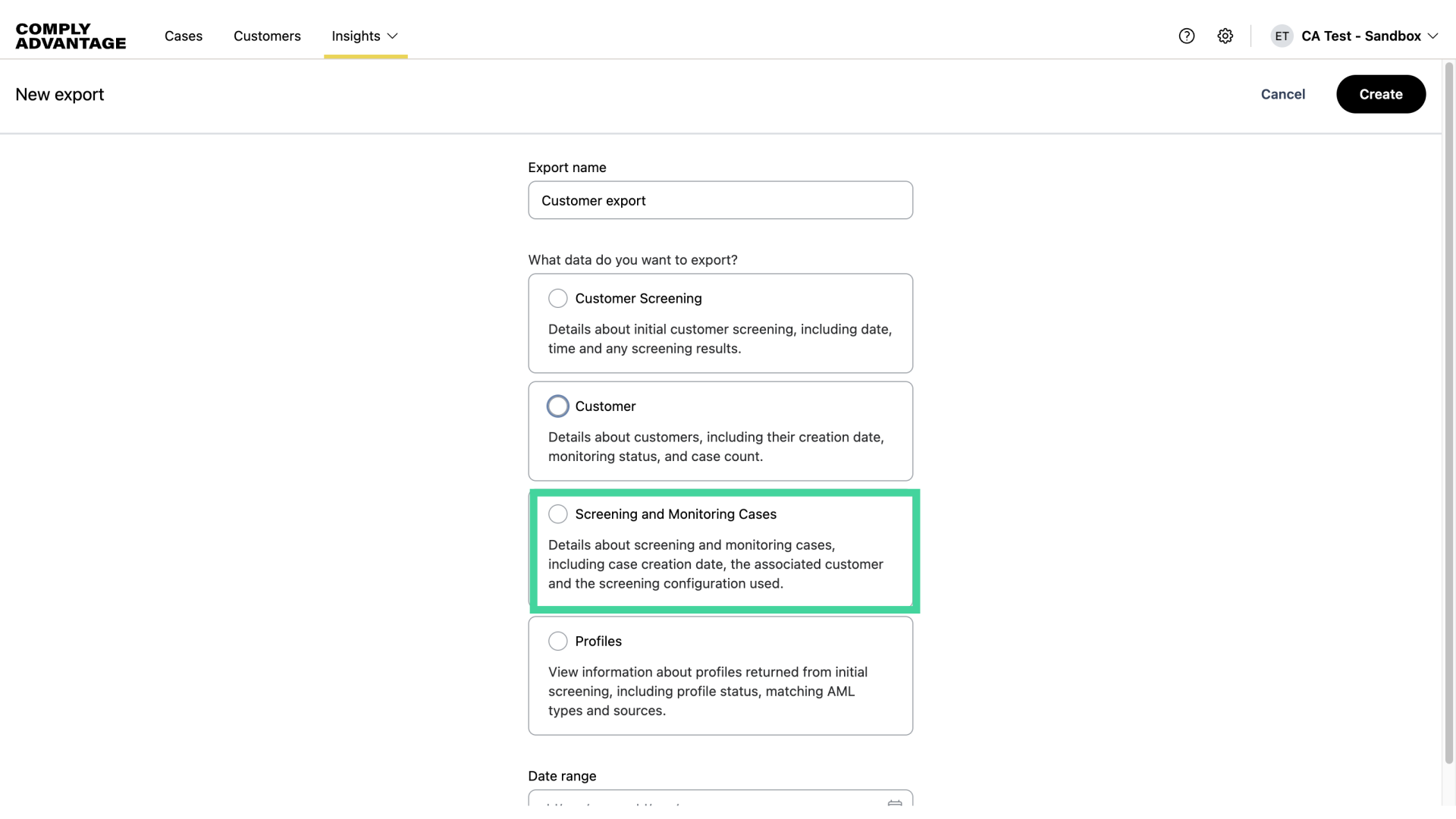Click the Export name text field
This screenshot has height=819, width=1456.
[x=720, y=200]
